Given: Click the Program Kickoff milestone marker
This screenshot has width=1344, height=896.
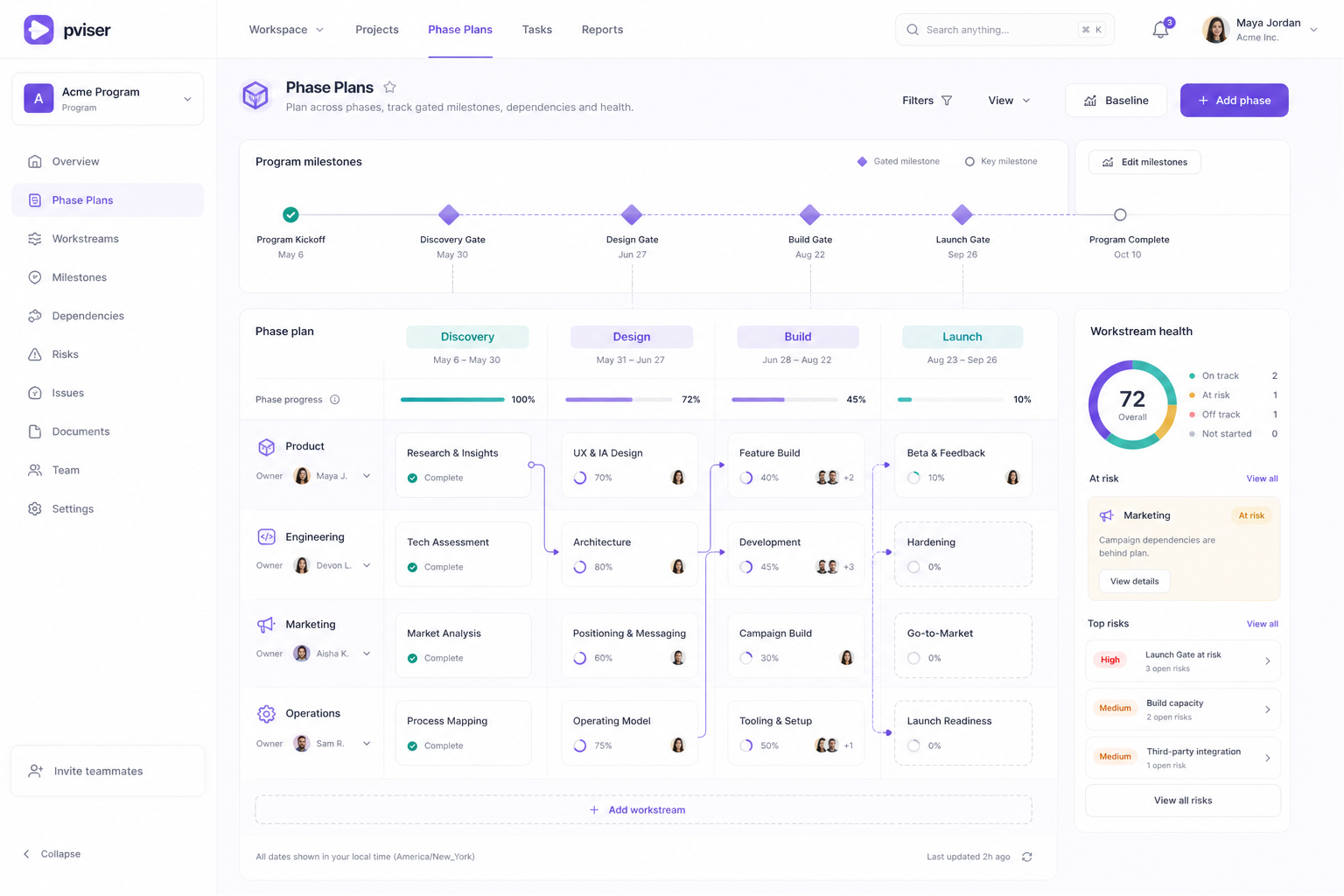Looking at the screenshot, I should point(290,214).
